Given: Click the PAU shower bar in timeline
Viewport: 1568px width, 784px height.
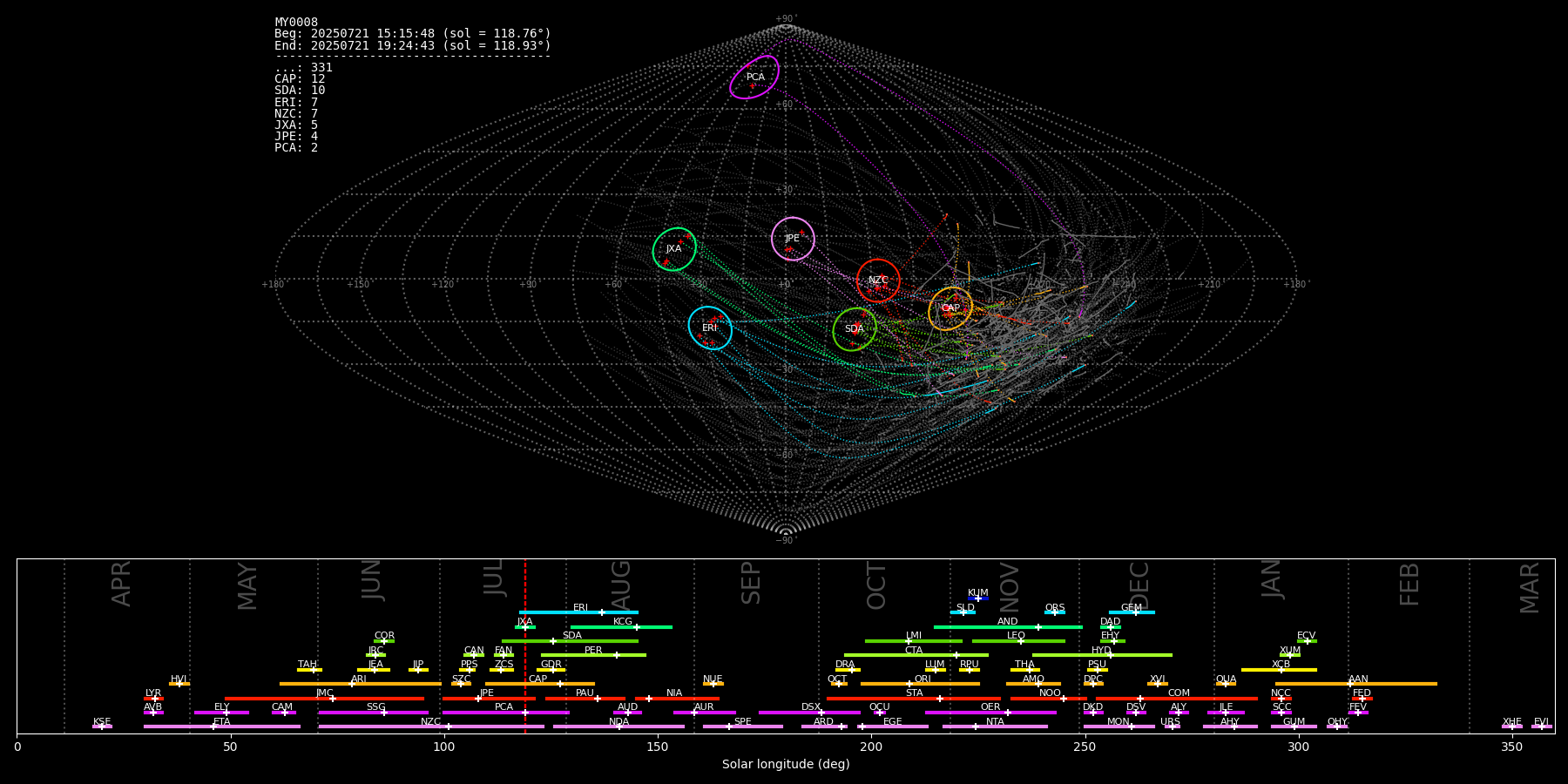Looking at the screenshot, I should coord(585,699).
